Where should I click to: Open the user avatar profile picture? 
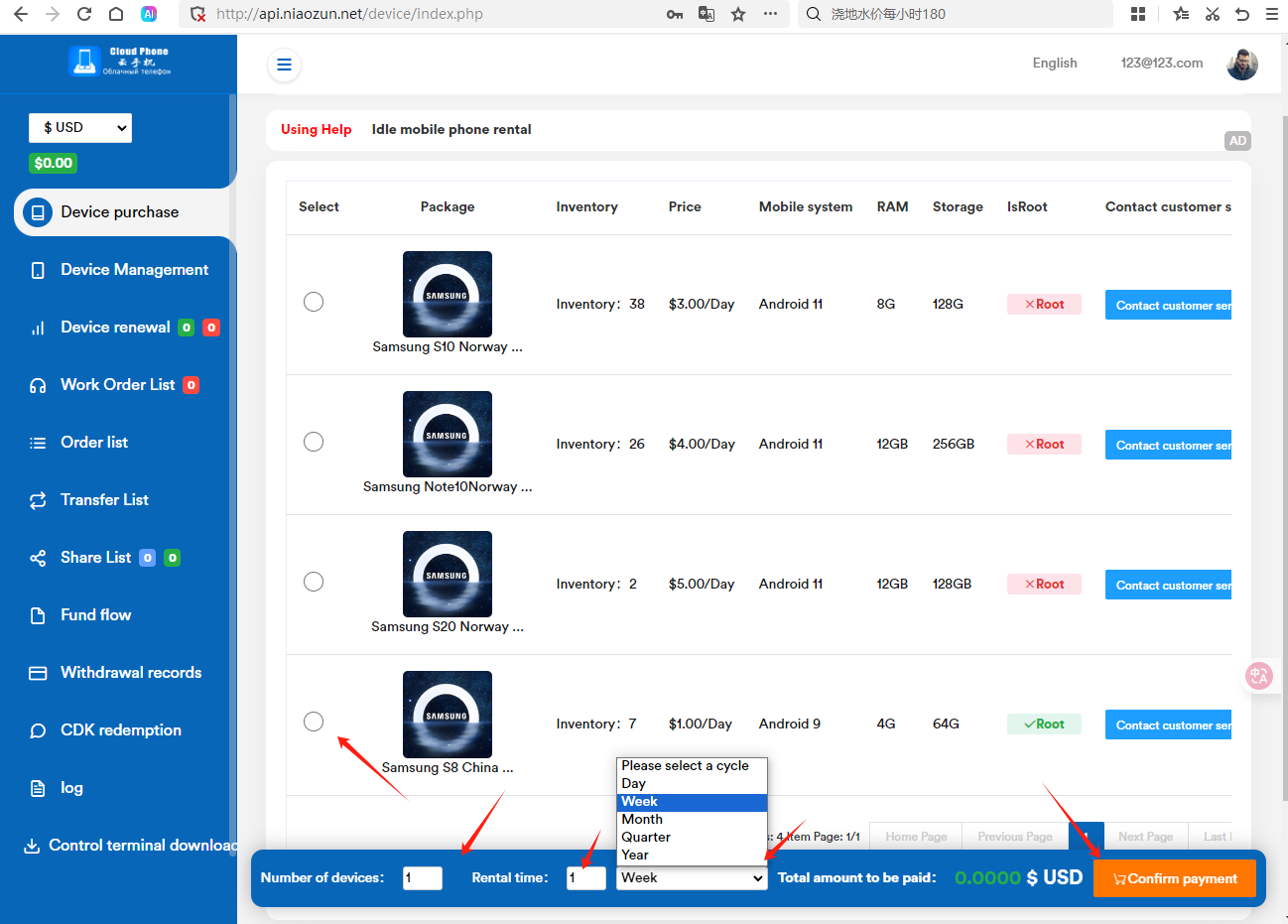pos(1242,65)
